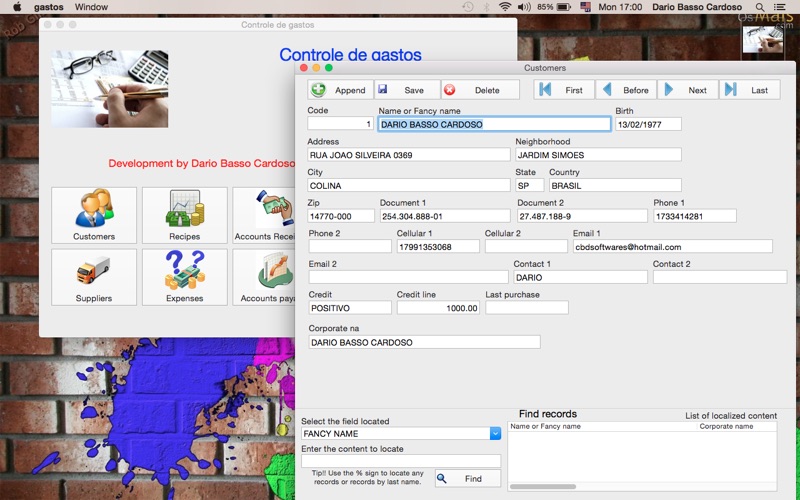Click the volume icon in menu bar
Screen dimensions: 800x500
pyautogui.click(x=524, y=7)
